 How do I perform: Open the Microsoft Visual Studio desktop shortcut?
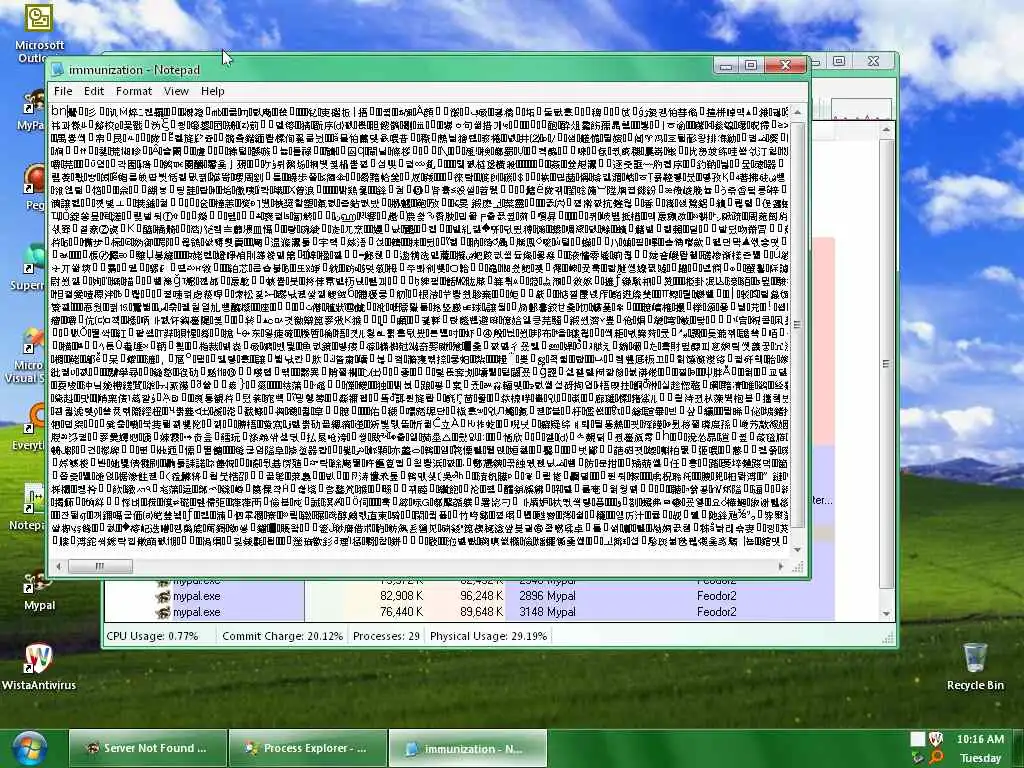pos(25,356)
